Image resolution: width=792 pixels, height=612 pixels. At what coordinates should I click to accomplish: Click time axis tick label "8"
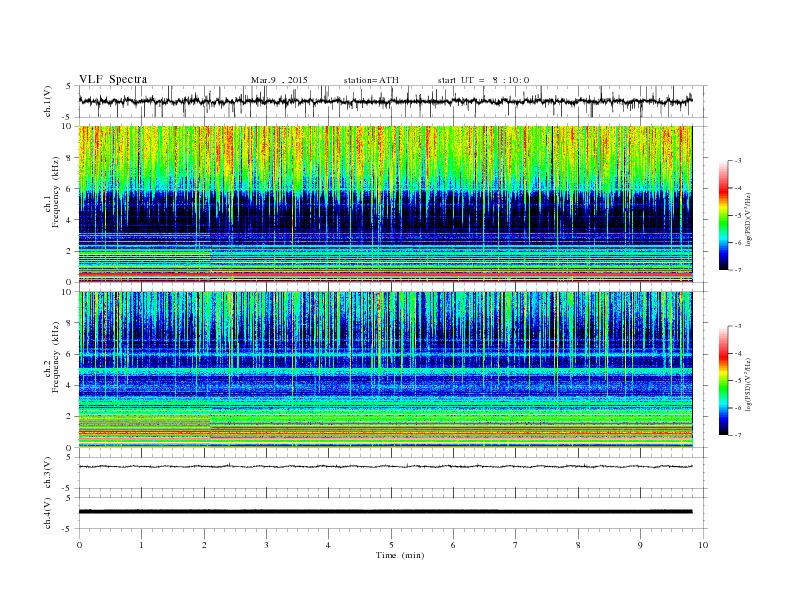578,545
